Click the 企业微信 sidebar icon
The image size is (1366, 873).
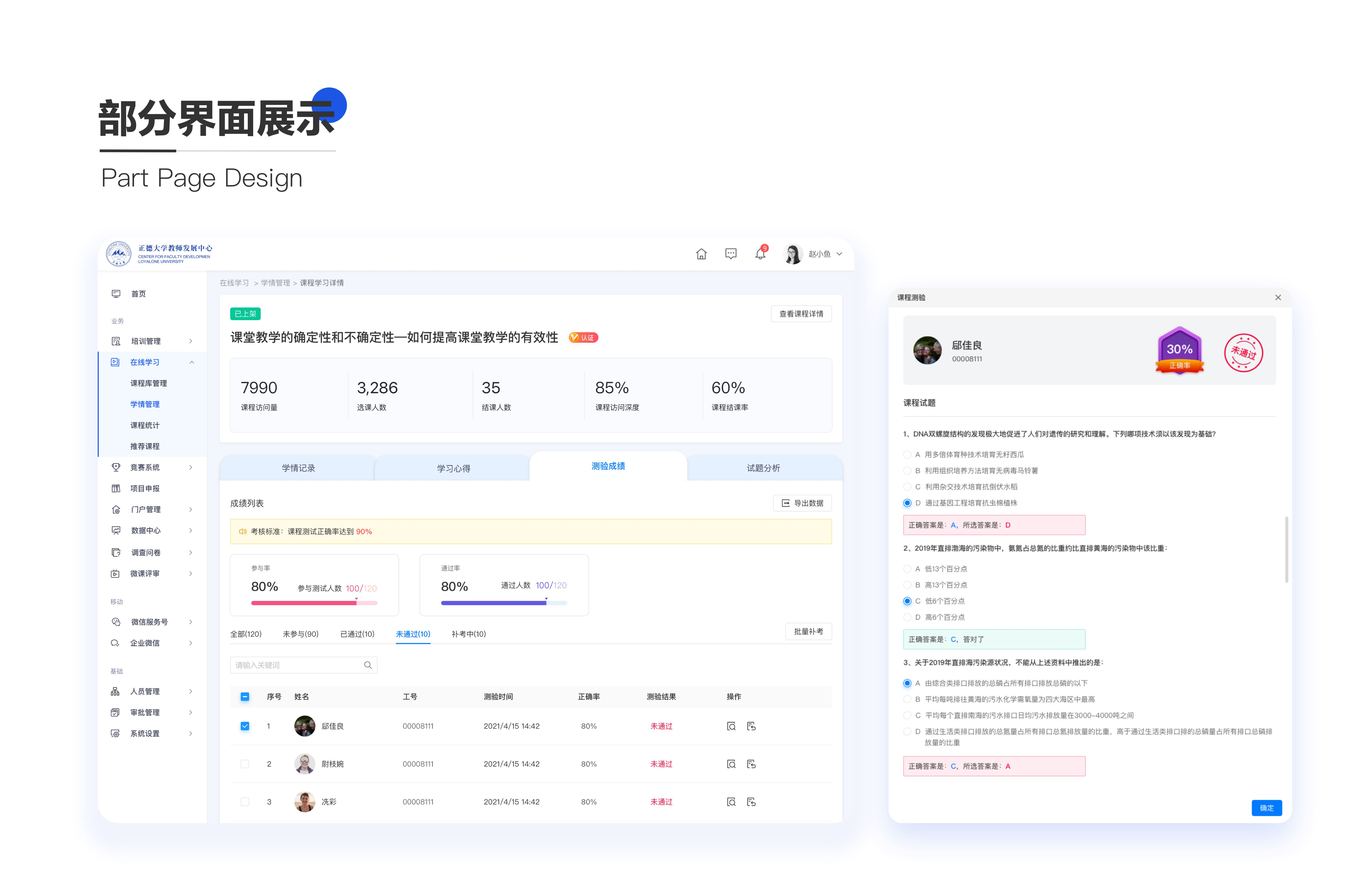tap(116, 643)
